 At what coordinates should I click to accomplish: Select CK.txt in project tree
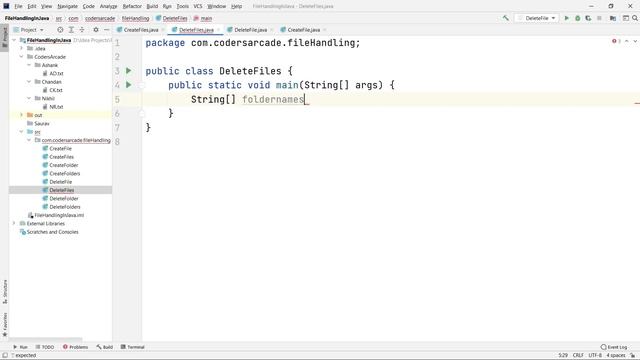[56, 90]
